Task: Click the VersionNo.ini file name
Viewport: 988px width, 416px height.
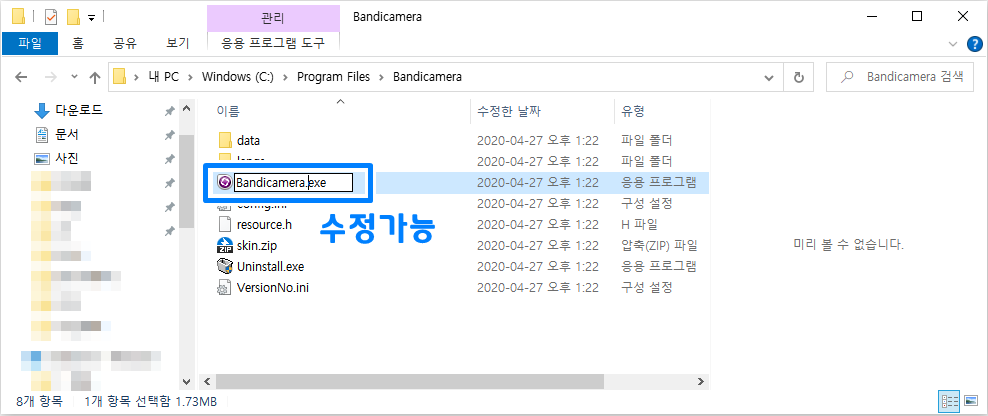Action: click(x=273, y=288)
